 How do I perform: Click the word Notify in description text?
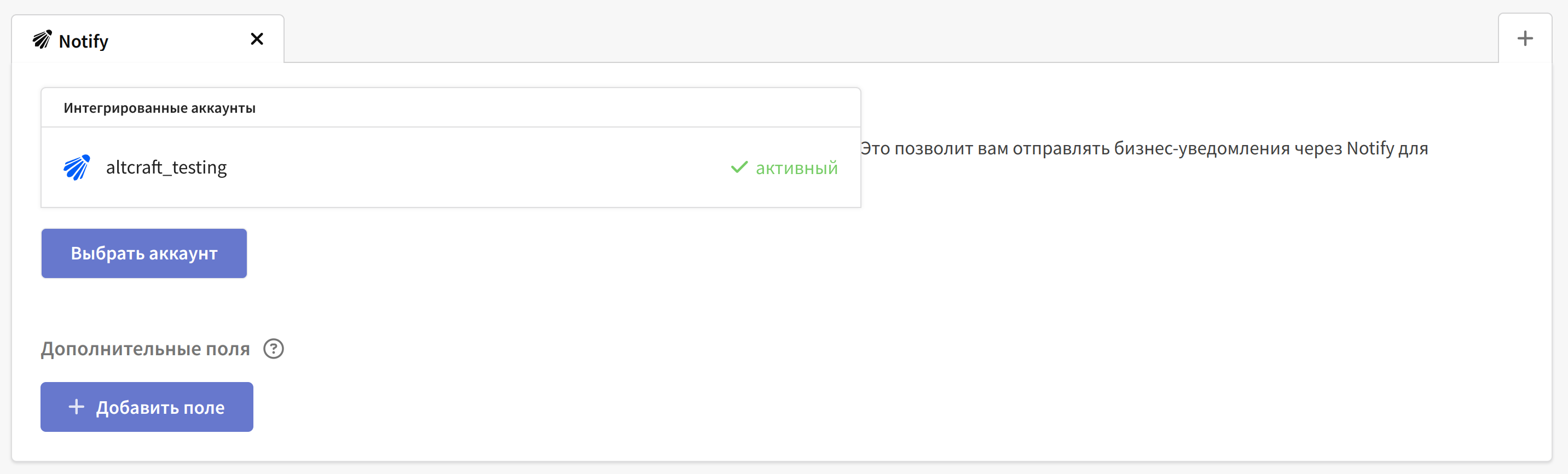[1369, 148]
